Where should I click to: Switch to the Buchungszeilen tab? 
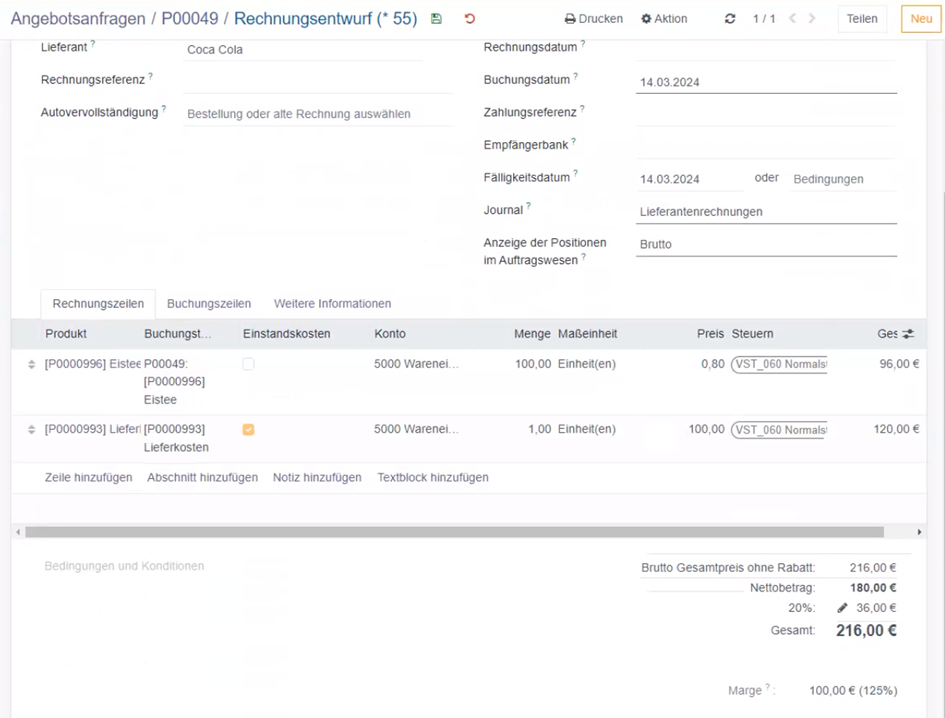[x=208, y=304]
